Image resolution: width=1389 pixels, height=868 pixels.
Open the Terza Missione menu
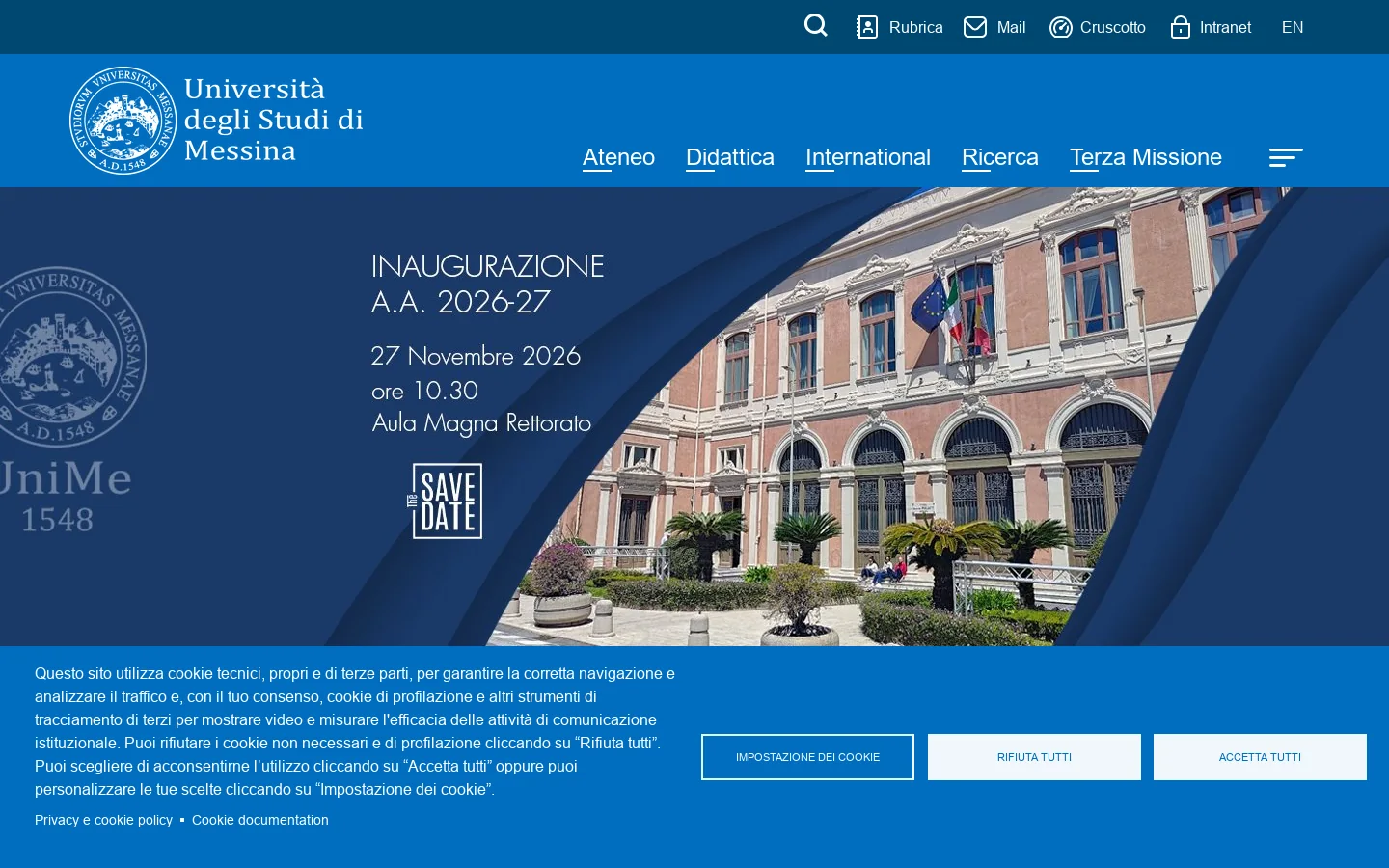[1146, 157]
